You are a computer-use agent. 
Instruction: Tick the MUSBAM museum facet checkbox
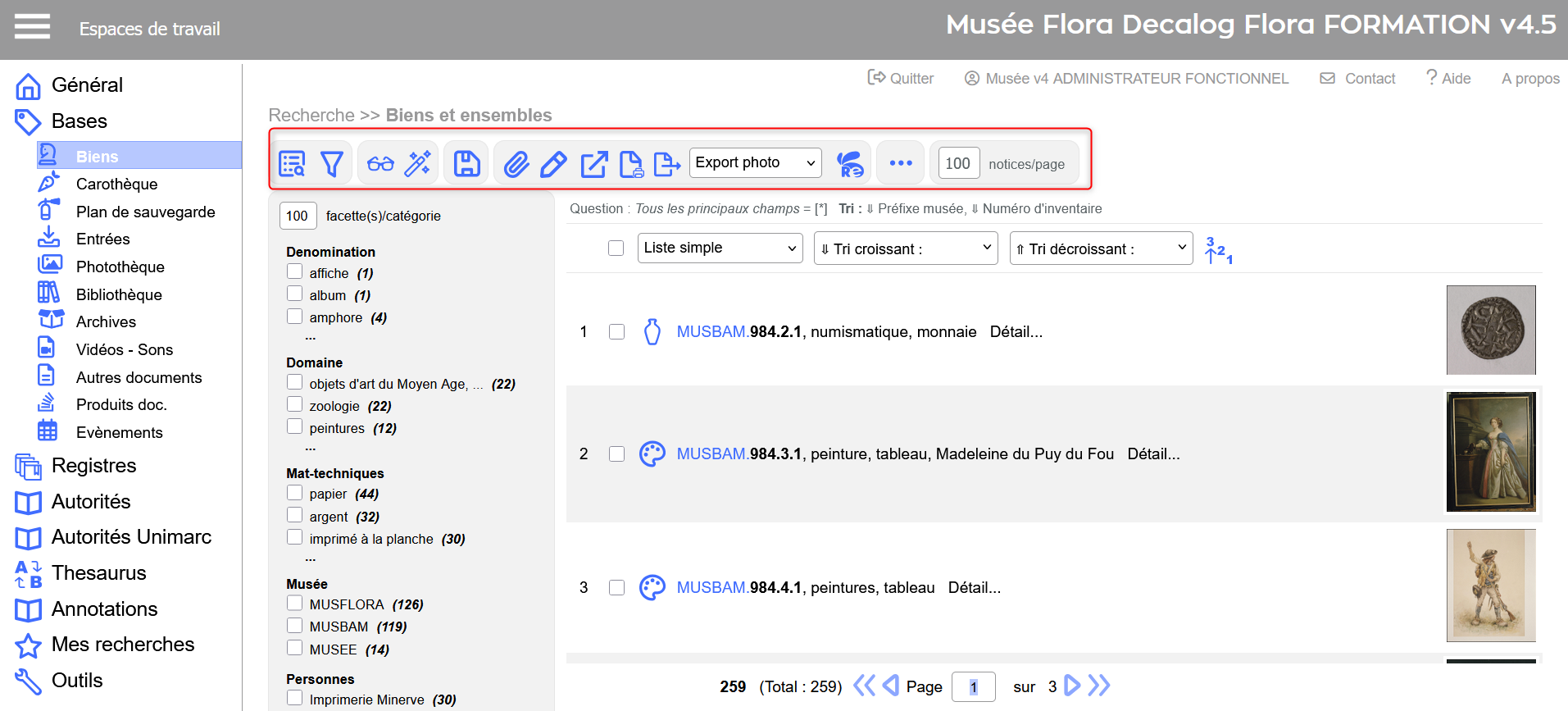(x=295, y=626)
